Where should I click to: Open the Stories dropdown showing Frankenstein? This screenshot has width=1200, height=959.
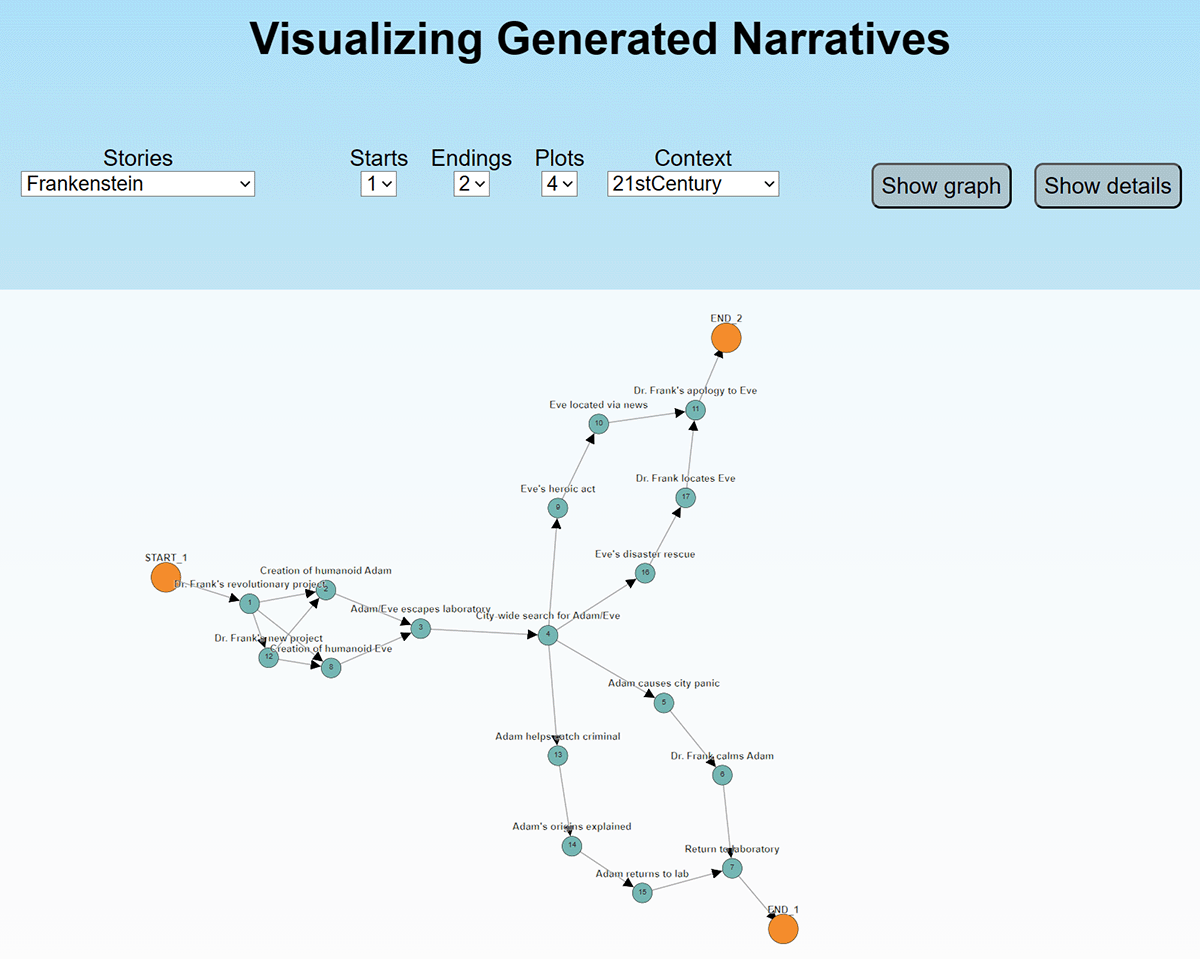137,184
